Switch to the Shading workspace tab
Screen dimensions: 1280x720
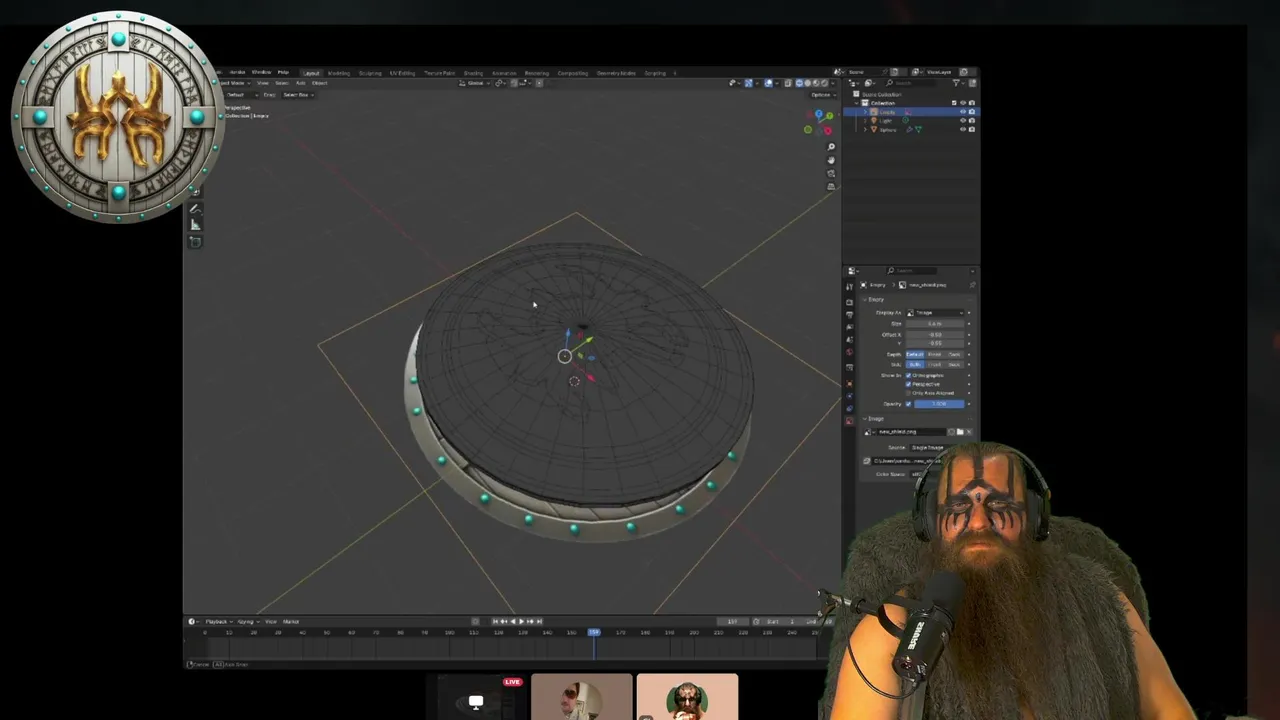(x=473, y=72)
